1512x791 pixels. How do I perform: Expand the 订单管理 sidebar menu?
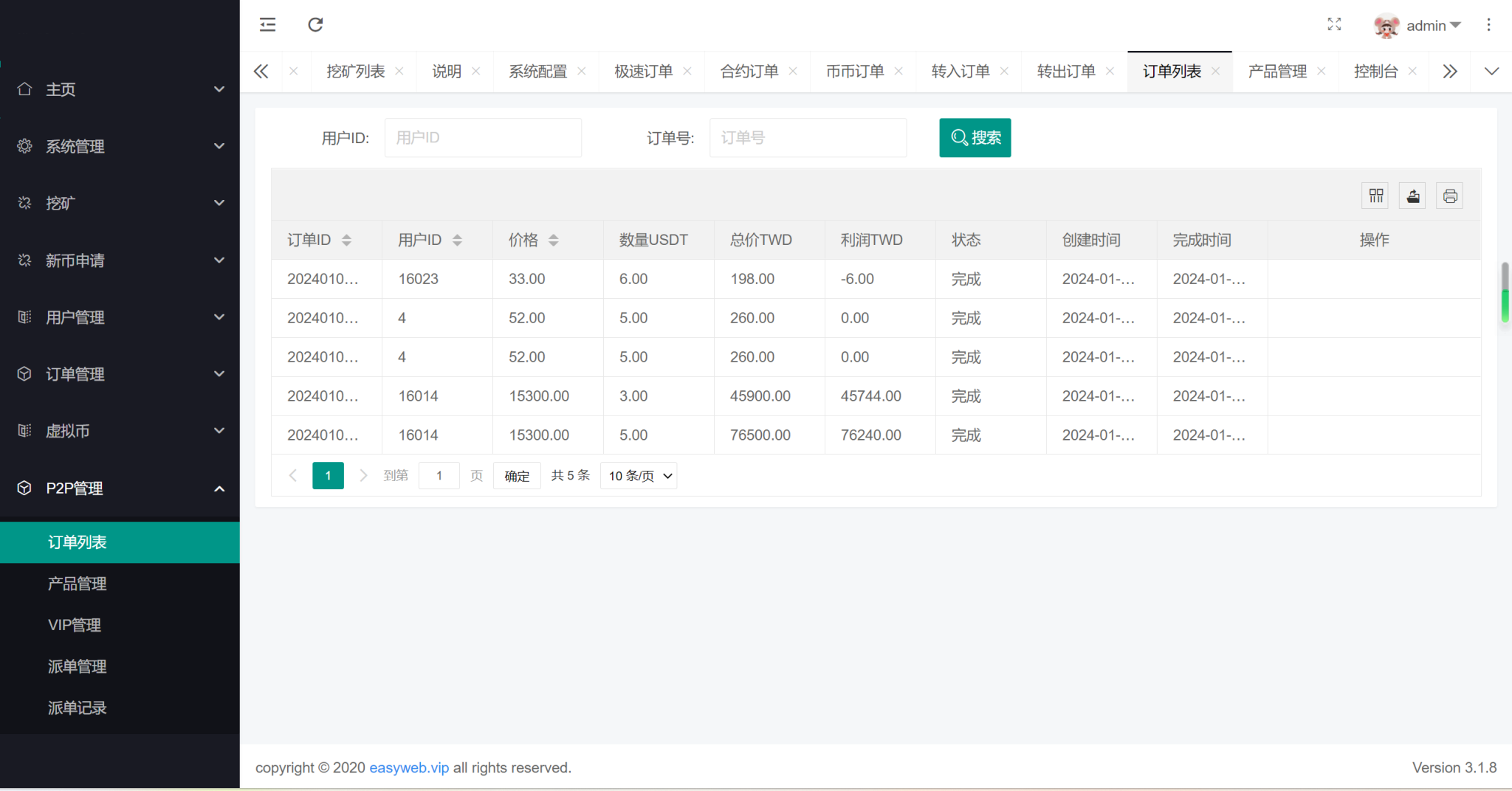pyautogui.click(x=120, y=374)
